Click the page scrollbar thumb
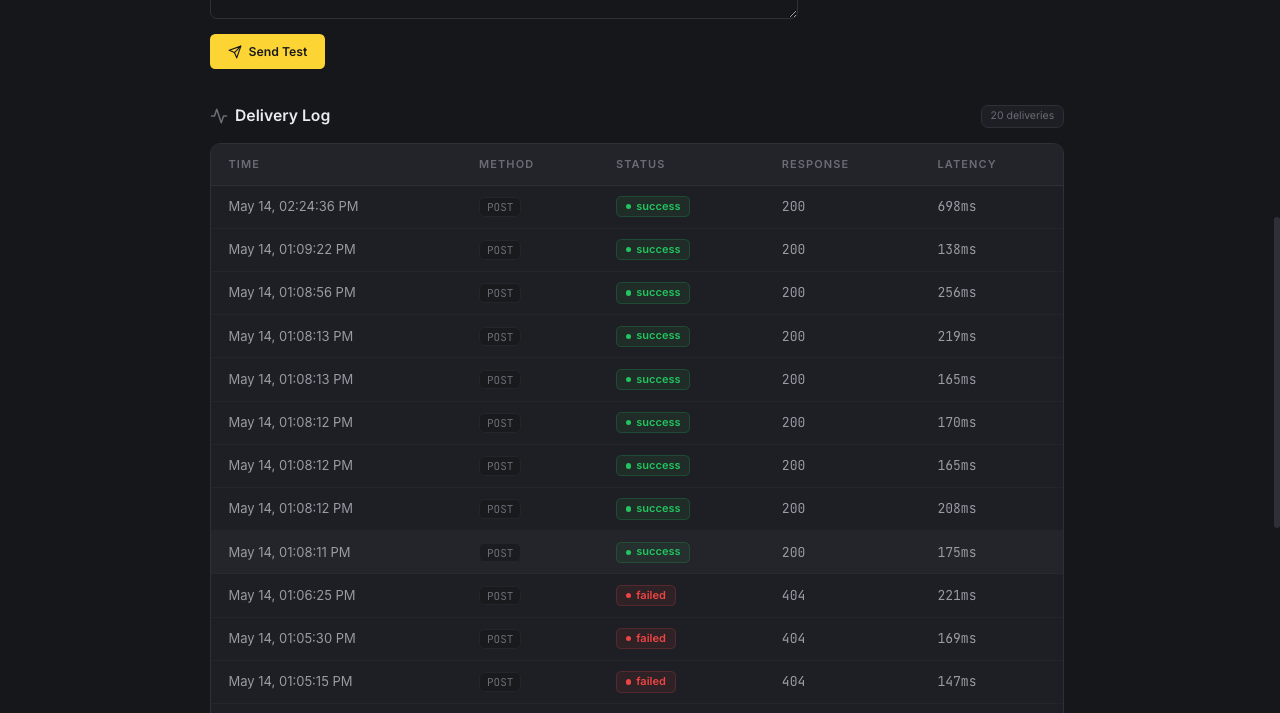The height and width of the screenshot is (713, 1280). tap(1276, 372)
